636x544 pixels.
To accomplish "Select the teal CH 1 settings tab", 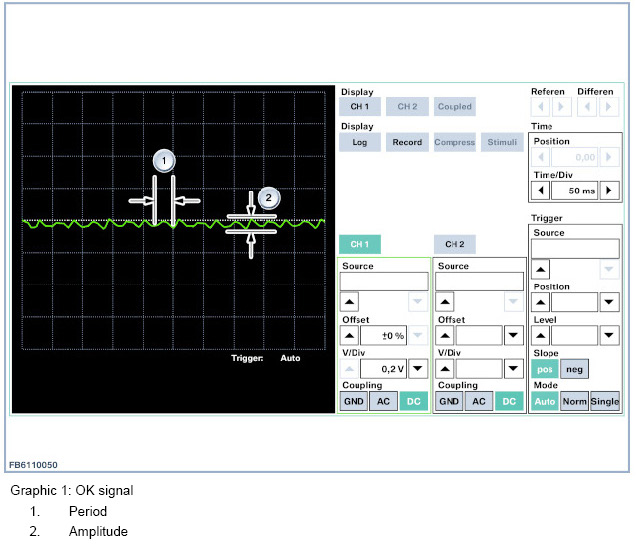I will [360, 244].
